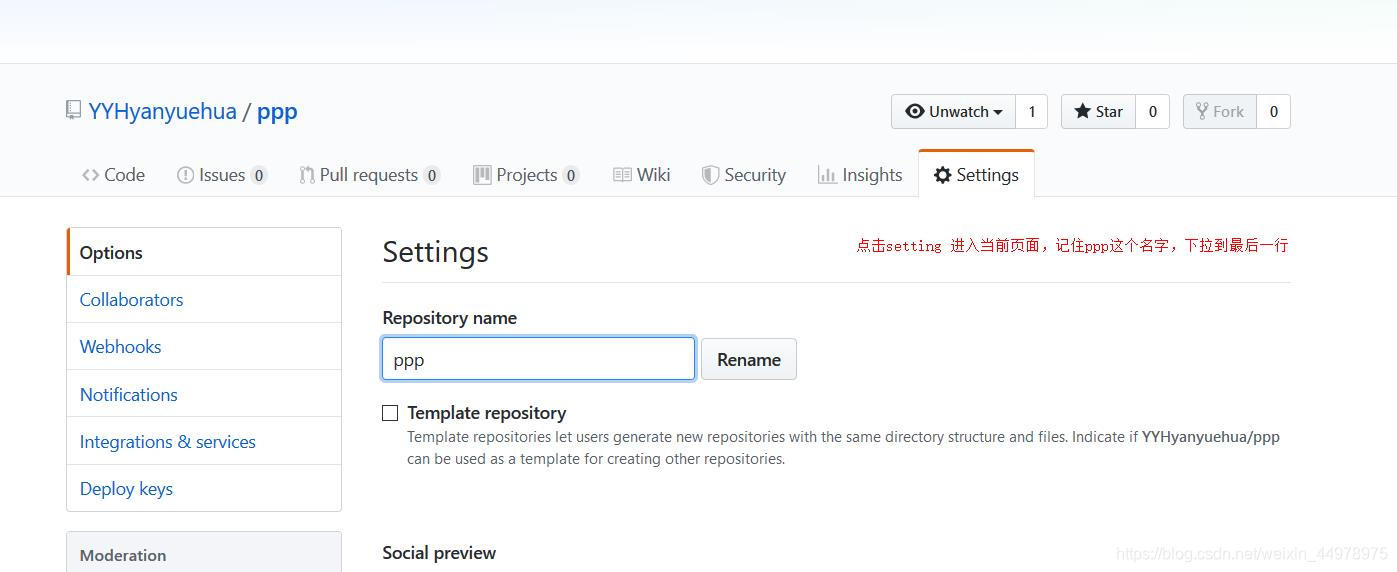Enable the Template repository checkbox
Viewport: 1397px width, 572px height.
tap(390, 413)
